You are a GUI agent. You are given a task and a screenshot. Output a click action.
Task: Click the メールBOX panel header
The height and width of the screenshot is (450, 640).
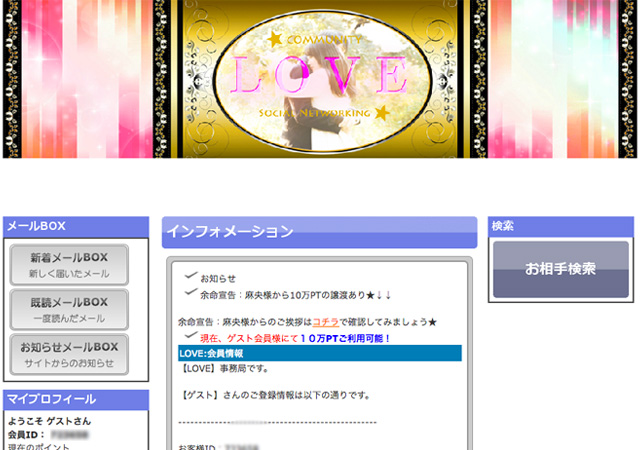point(76,227)
